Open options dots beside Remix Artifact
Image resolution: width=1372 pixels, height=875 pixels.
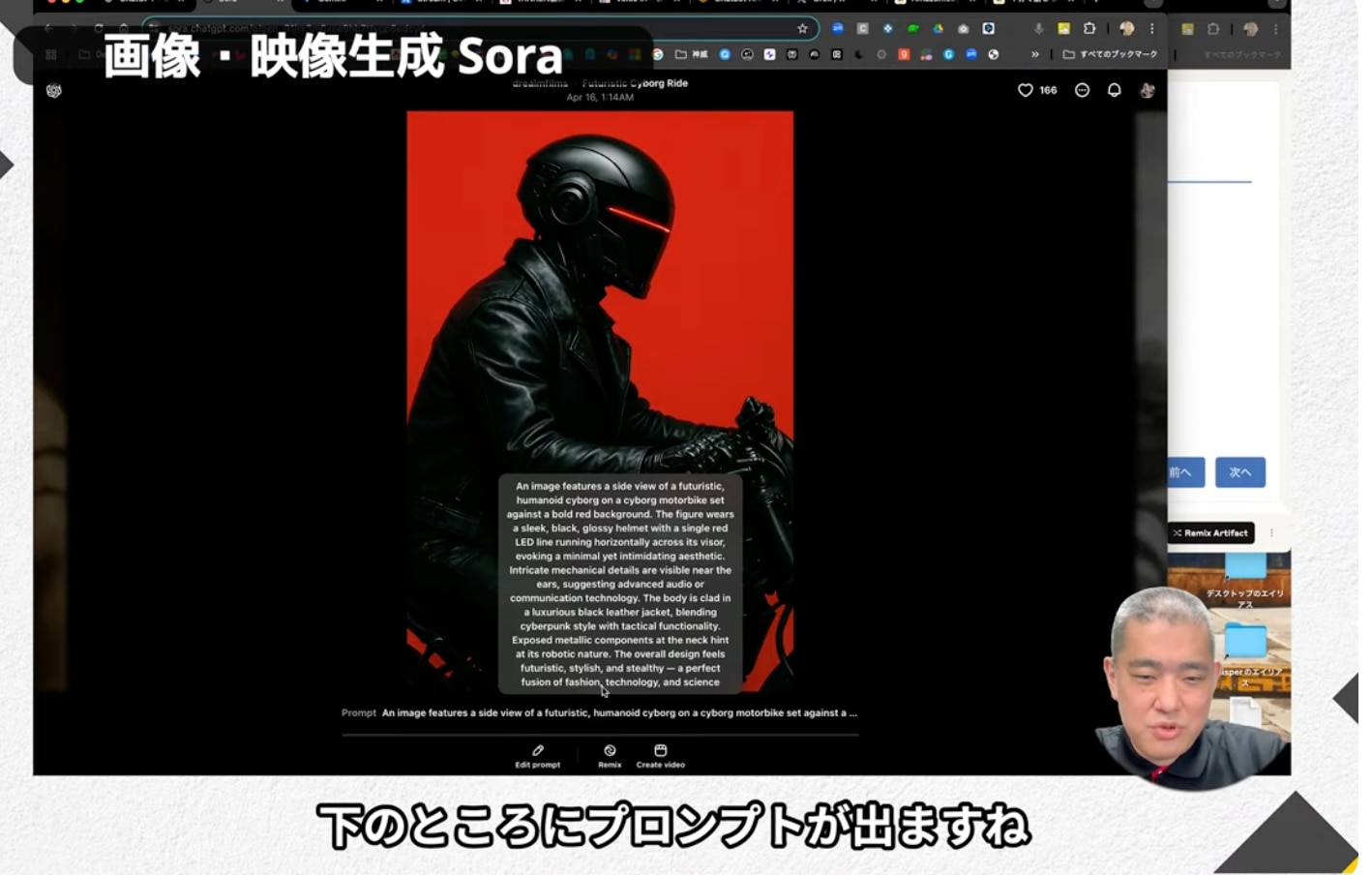pos(1271,532)
